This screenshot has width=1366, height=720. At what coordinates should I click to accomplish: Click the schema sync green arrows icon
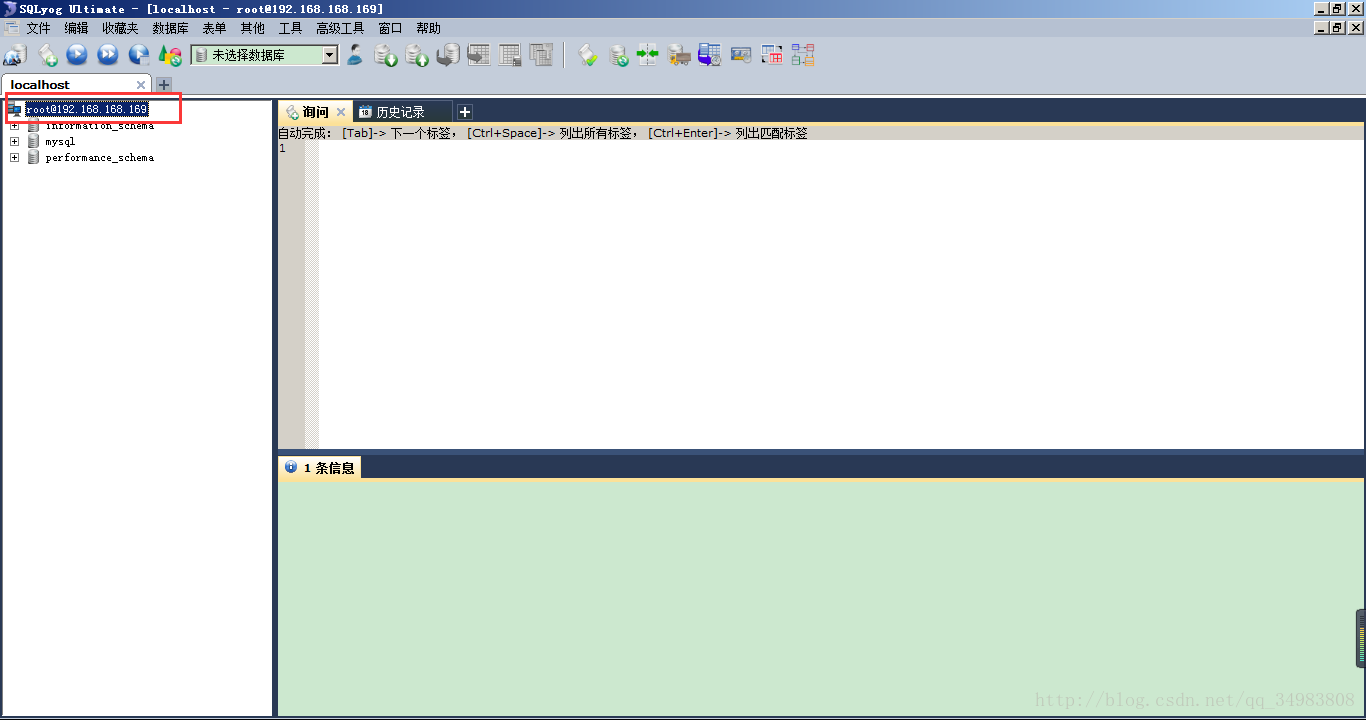[x=648, y=55]
